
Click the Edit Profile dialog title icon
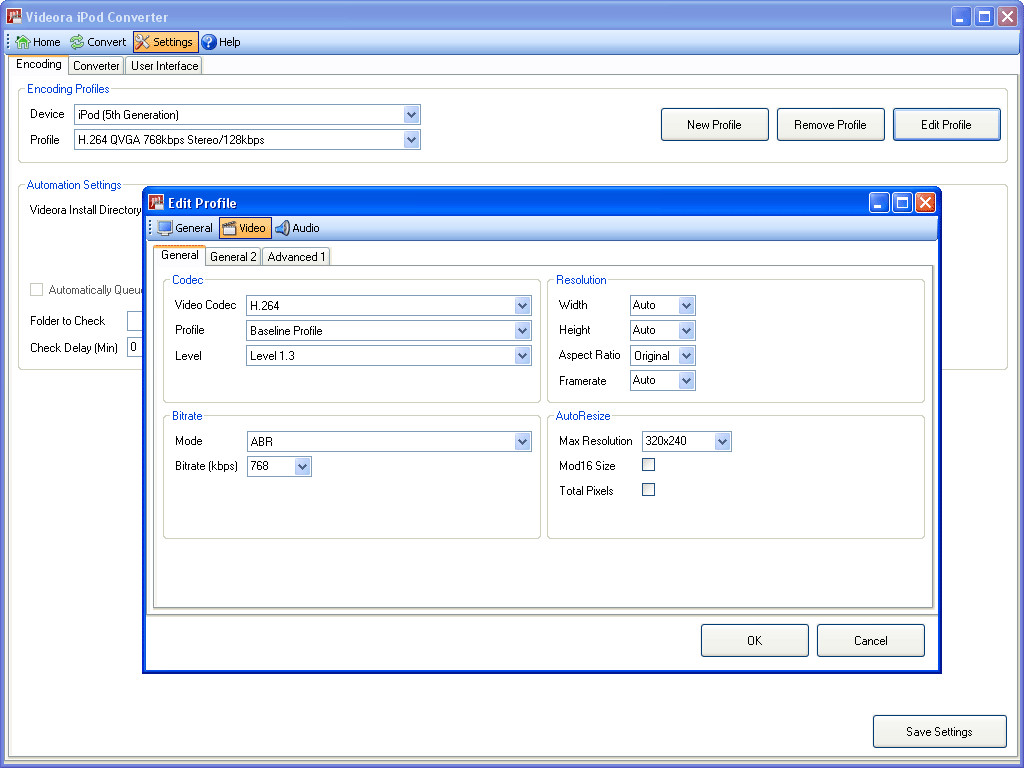coord(156,202)
